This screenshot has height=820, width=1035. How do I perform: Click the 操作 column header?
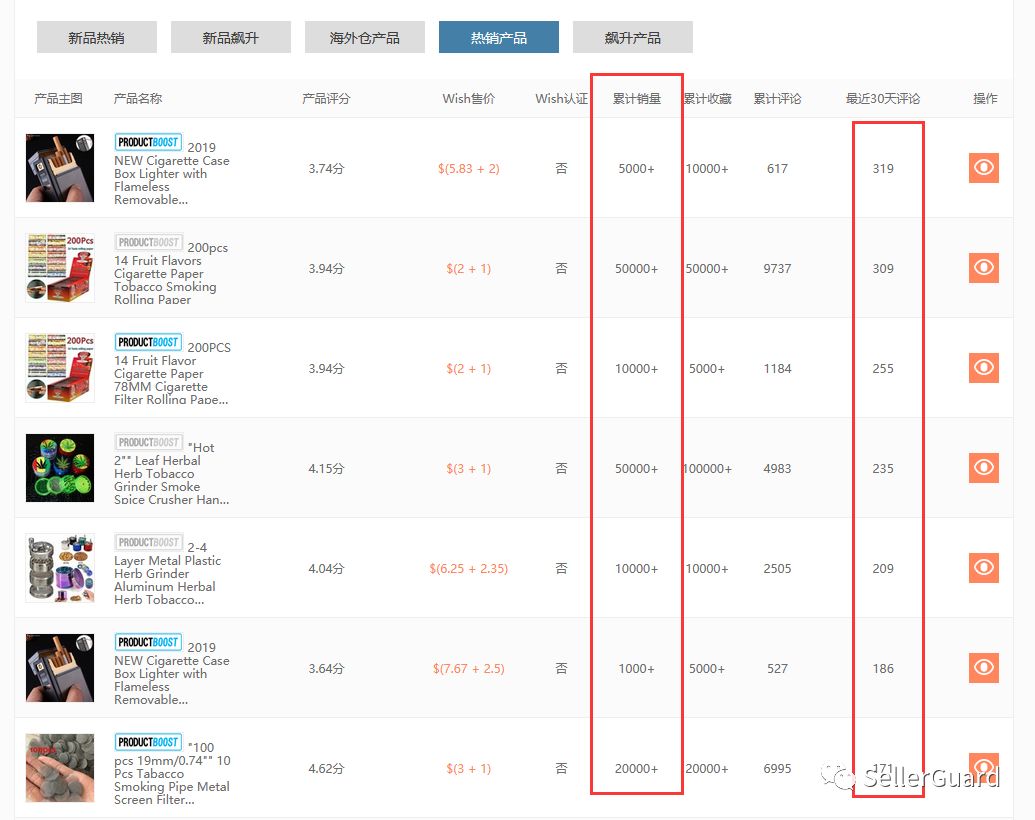point(985,98)
